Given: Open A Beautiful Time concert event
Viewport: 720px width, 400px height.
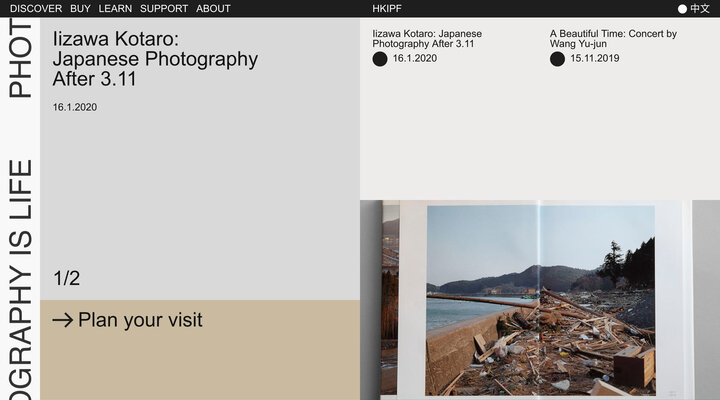Looking at the screenshot, I should [613, 39].
